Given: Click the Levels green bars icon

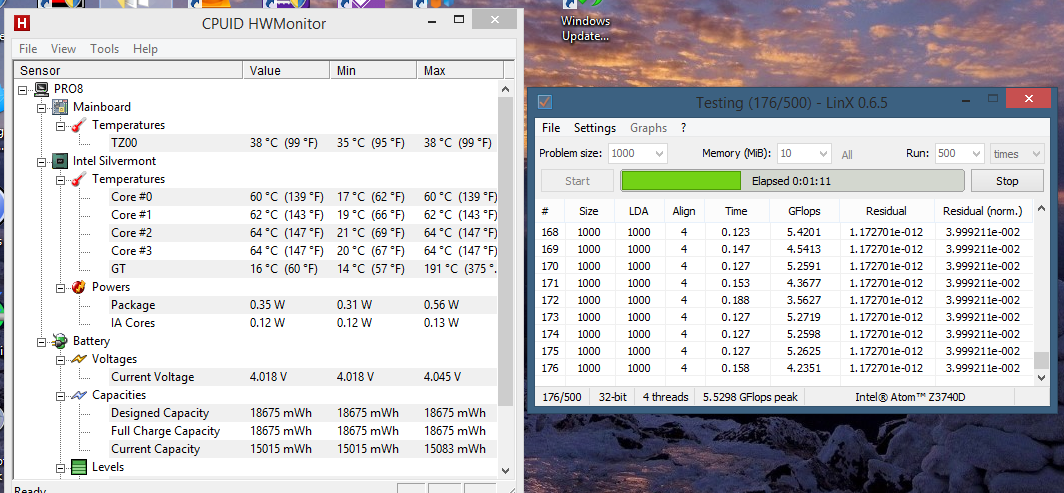Looking at the screenshot, I should 80,467.
